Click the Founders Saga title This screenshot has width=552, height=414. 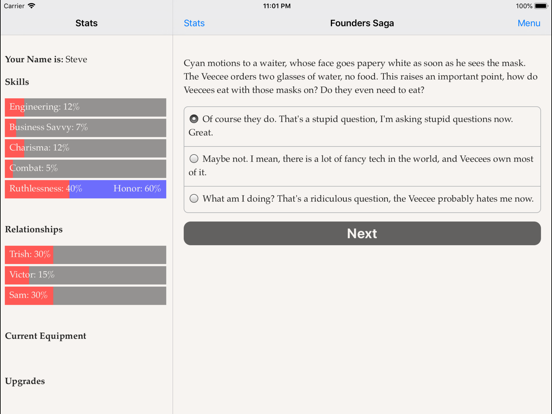362,23
